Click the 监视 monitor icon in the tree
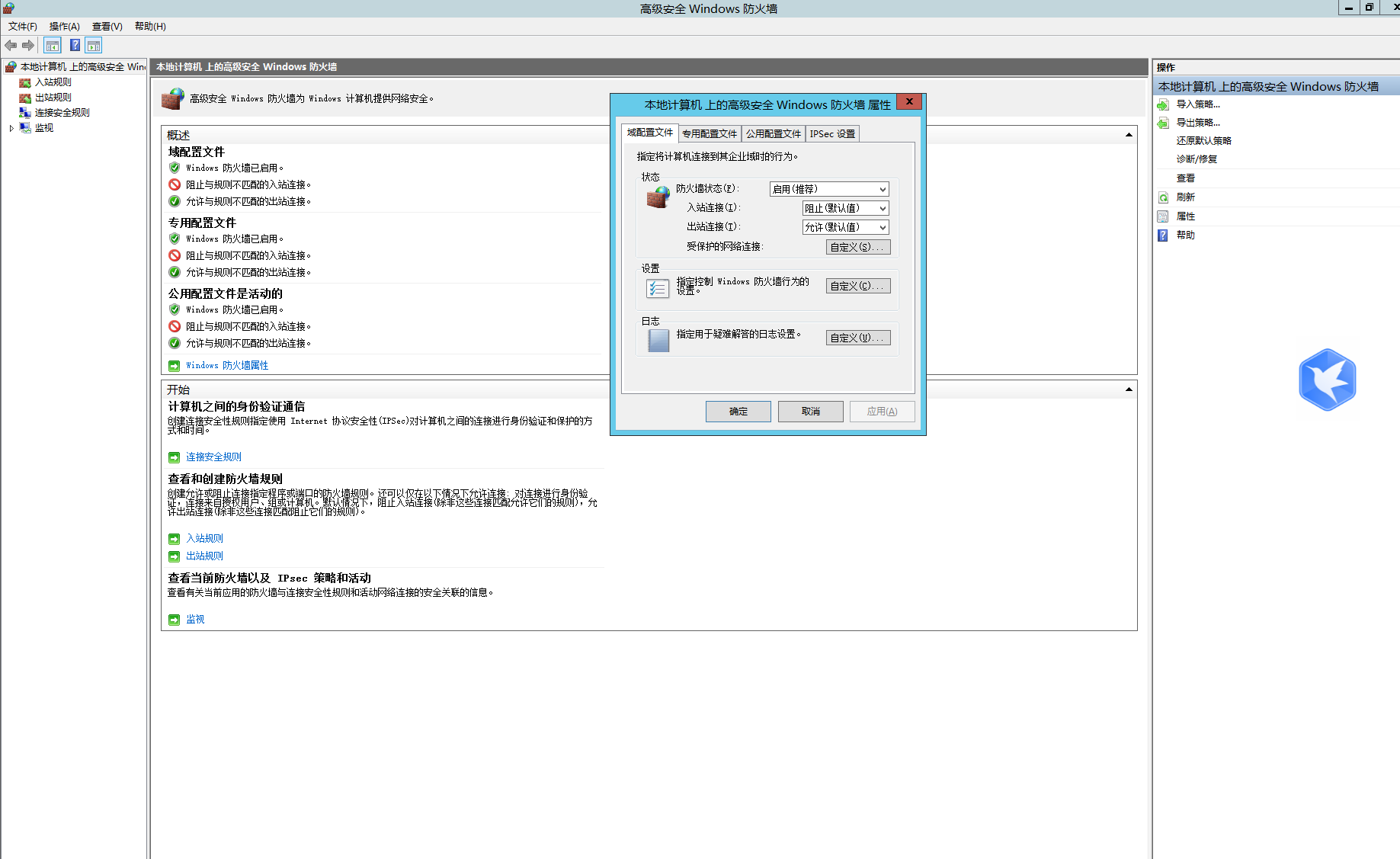Viewport: 1400px width, 859px height. [25, 128]
